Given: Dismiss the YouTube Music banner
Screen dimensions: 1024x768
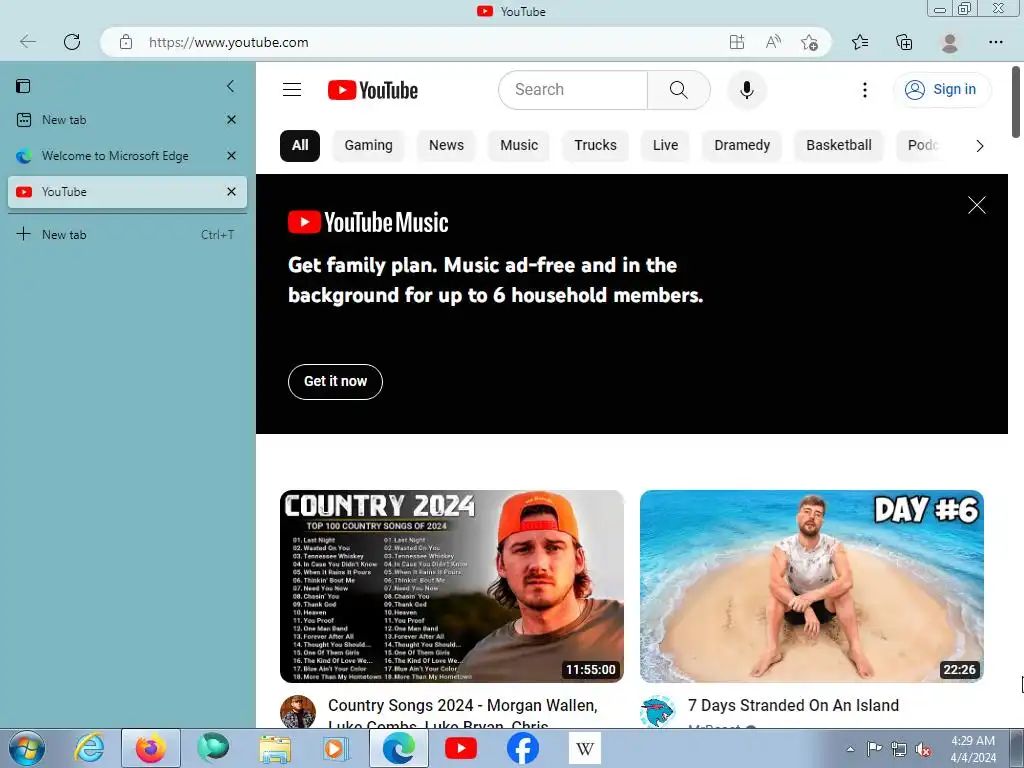Looking at the screenshot, I should [x=976, y=205].
